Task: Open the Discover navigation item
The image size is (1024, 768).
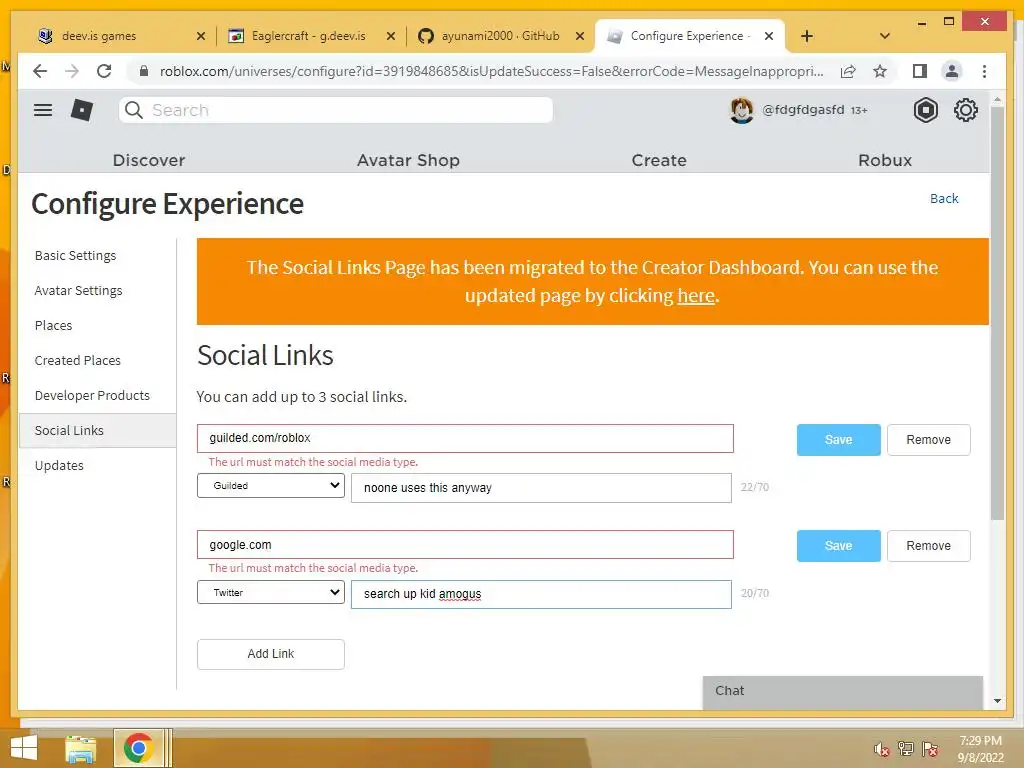Action: click(149, 160)
